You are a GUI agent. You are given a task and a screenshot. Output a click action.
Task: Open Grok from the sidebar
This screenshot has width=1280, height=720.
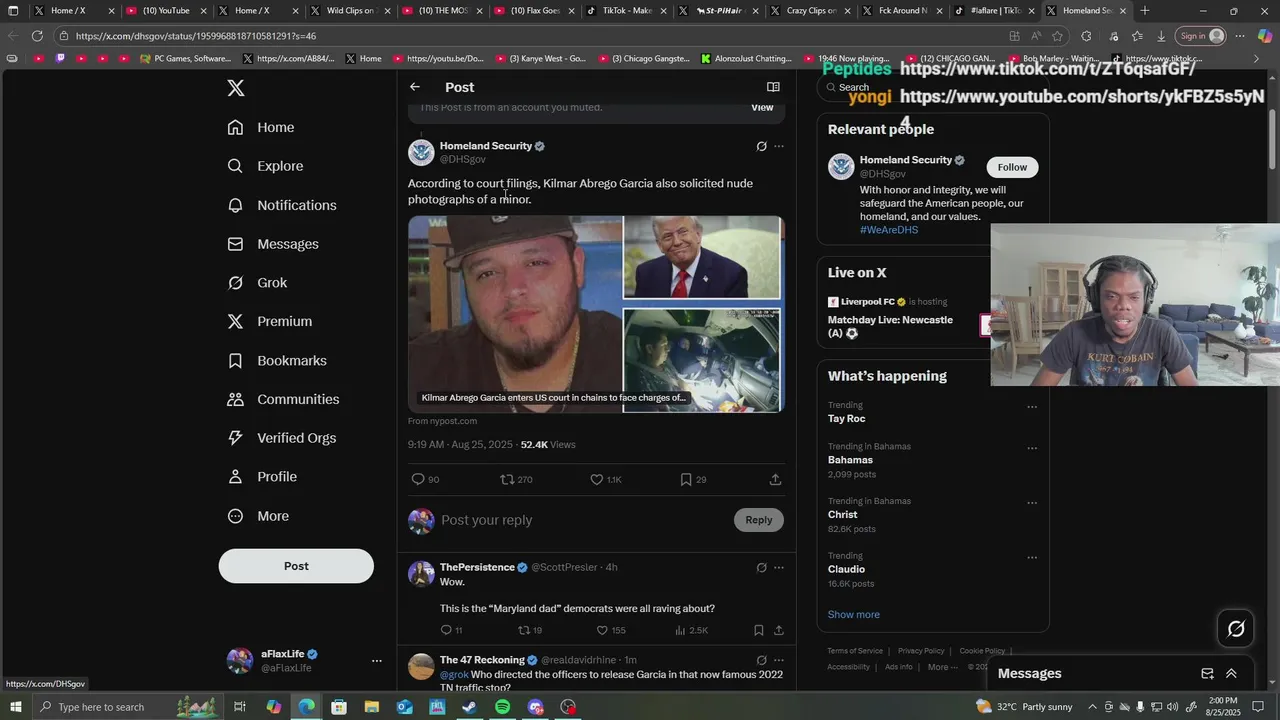(x=257, y=283)
